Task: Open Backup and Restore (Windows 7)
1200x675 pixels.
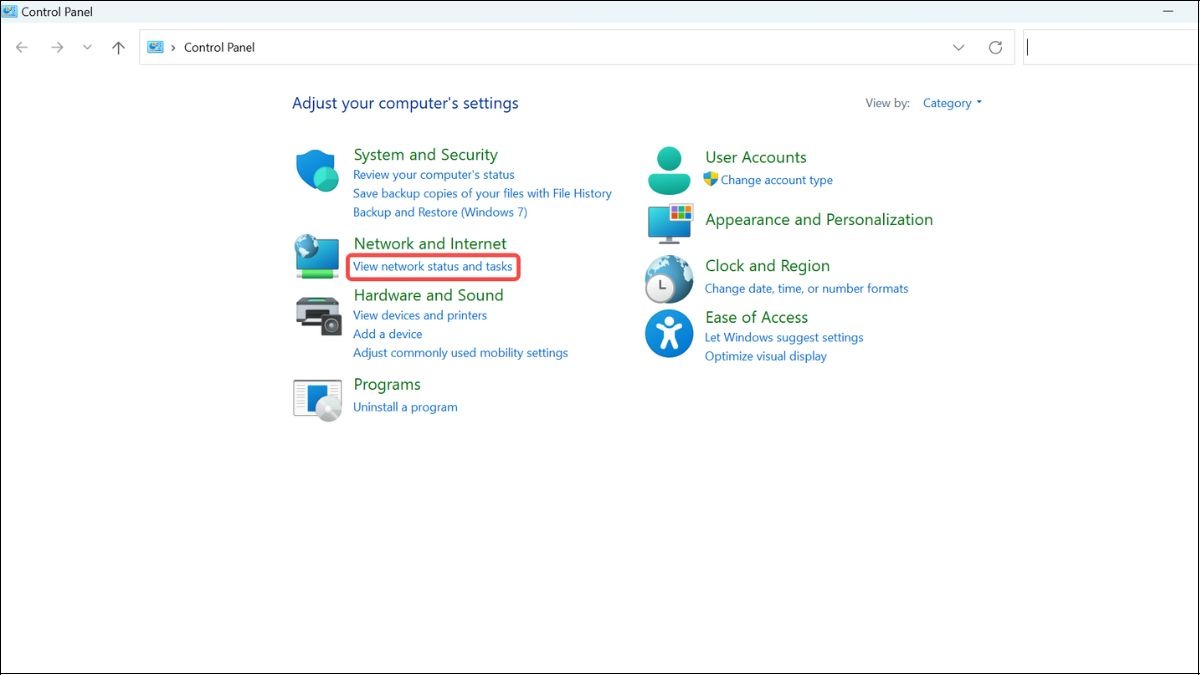Action: pos(440,212)
